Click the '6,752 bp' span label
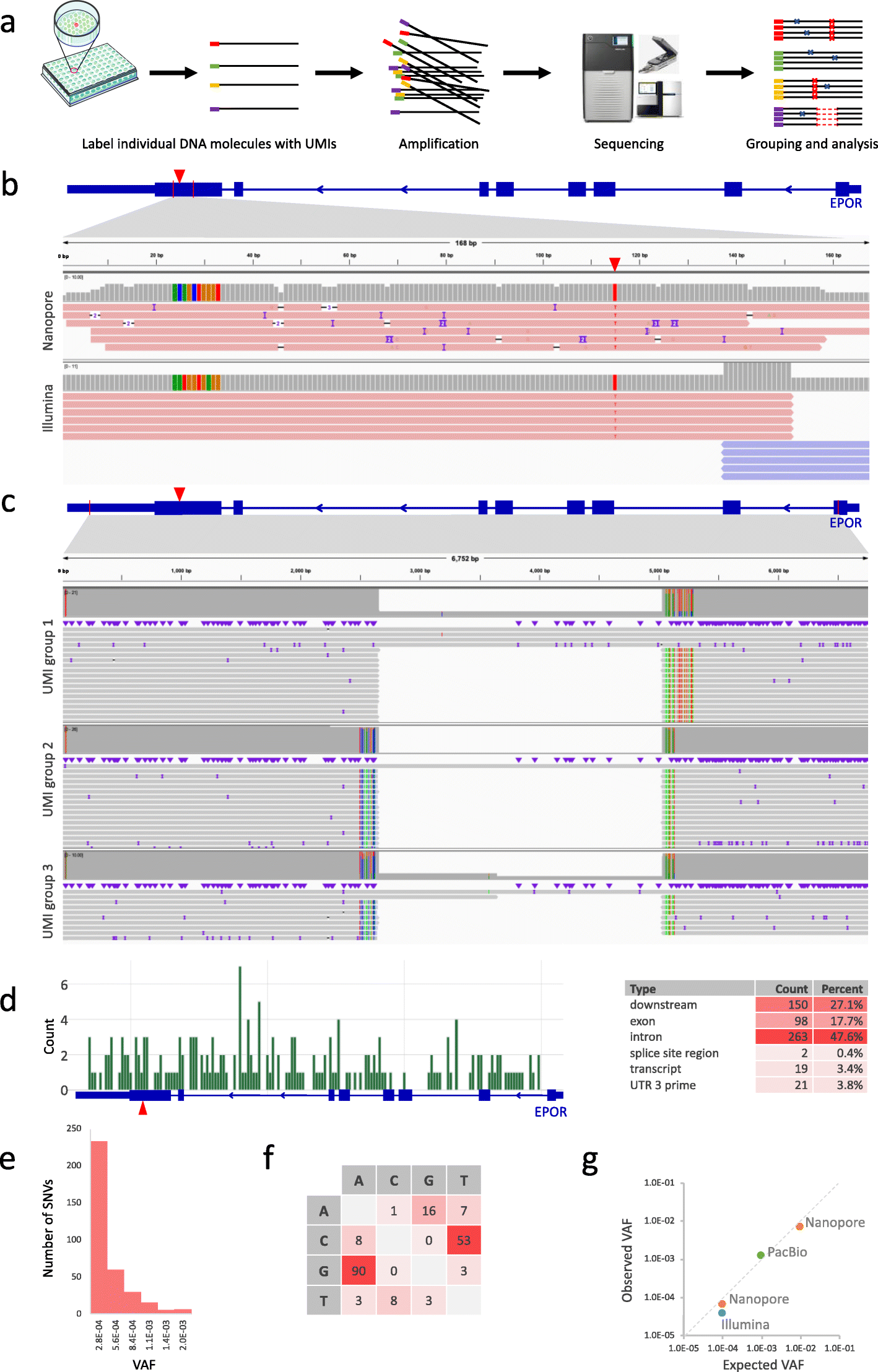 pos(465,558)
